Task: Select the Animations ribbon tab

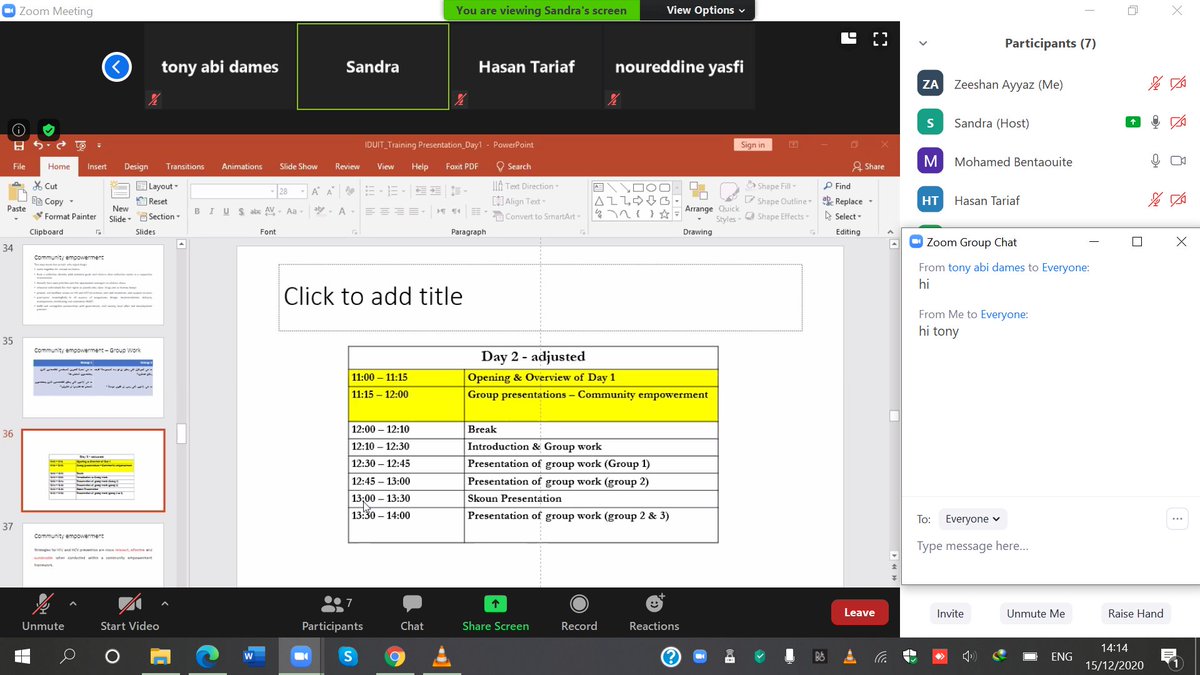Action: click(242, 167)
